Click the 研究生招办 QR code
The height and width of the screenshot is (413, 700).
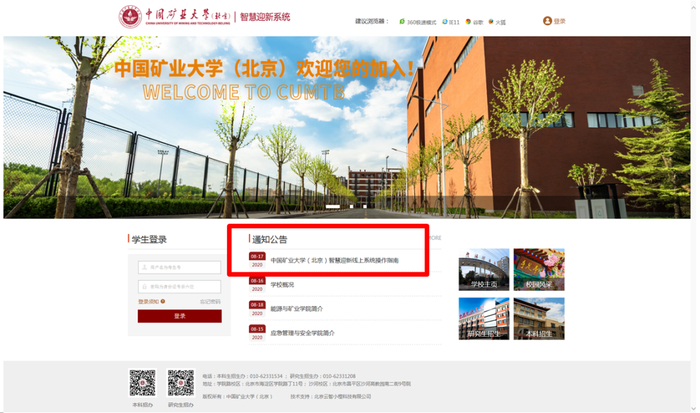[x=181, y=383]
